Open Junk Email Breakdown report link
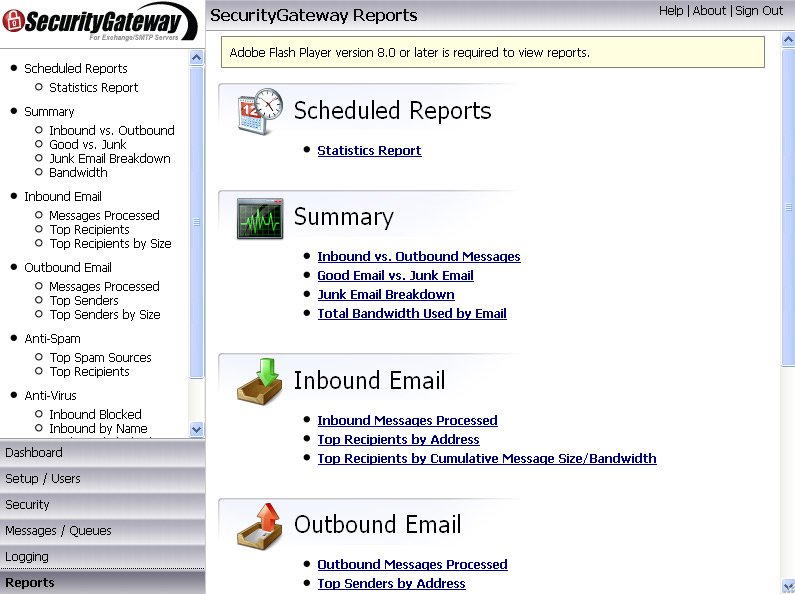This screenshot has height=594, width=795. point(386,294)
